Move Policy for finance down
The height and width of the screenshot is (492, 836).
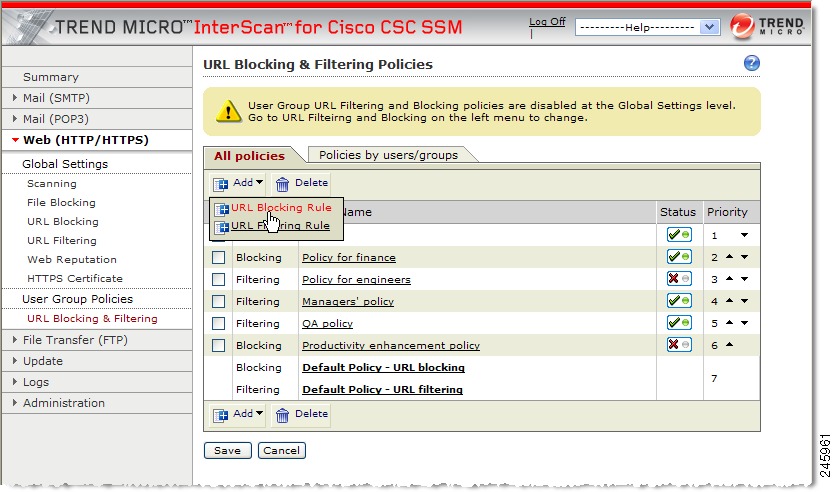coord(744,257)
